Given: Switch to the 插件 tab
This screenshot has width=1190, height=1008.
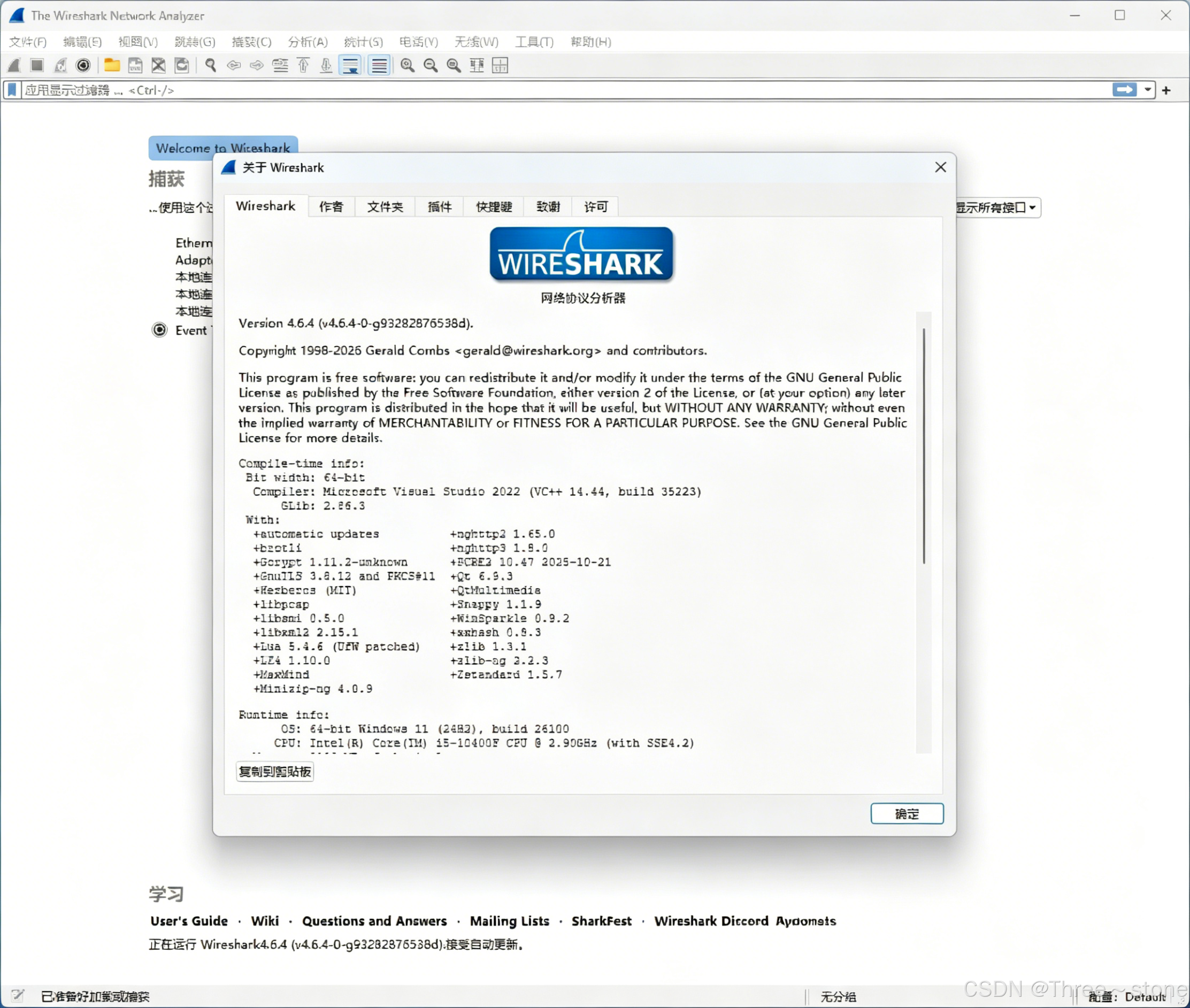Looking at the screenshot, I should 439,206.
